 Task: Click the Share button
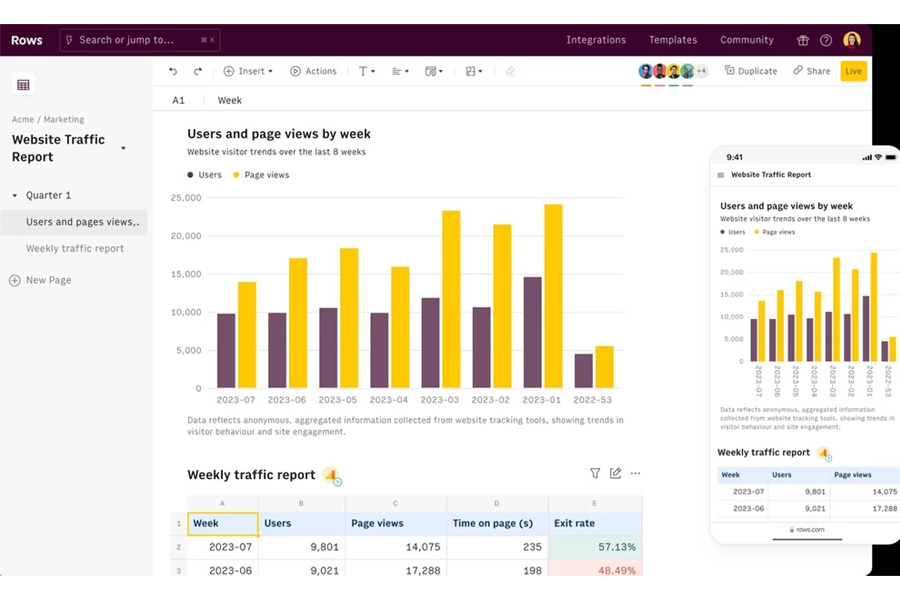click(812, 71)
